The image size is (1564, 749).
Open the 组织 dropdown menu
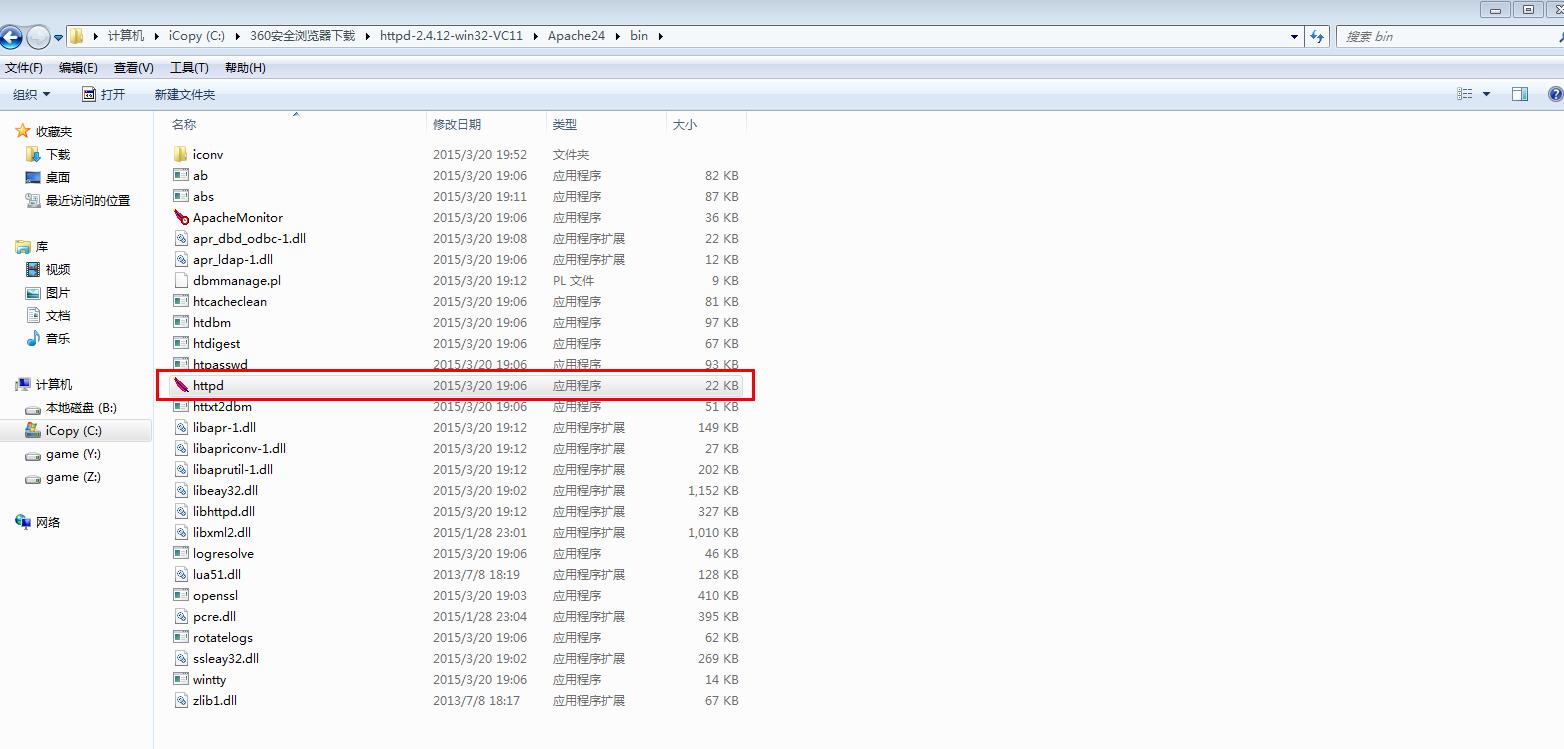31,94
